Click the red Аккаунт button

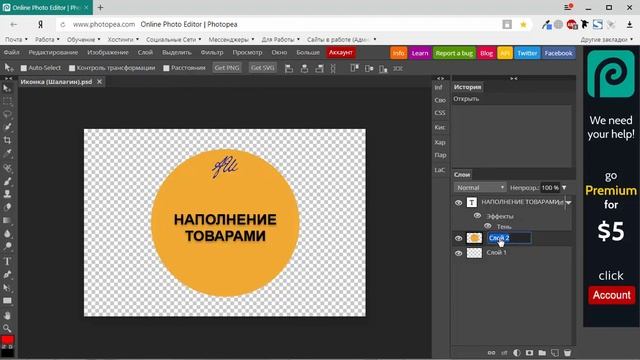(340, 52)
